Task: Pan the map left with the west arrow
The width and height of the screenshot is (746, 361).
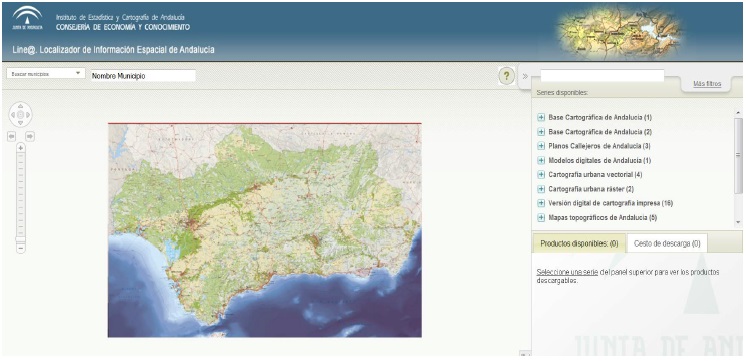Action: (x=13, y=115)
